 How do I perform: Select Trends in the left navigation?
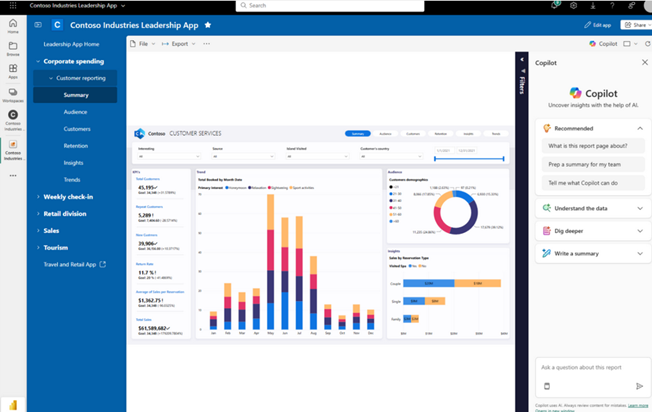pos(72,180)
